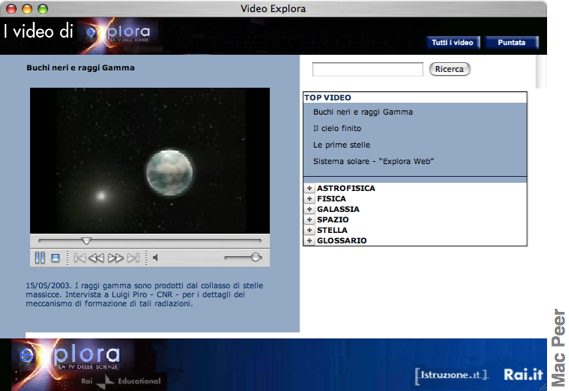Image resolution: width=569 pixels, height=391 pixels.
Task: Skip to the beginning of the video
Action: tap(80, 258)
